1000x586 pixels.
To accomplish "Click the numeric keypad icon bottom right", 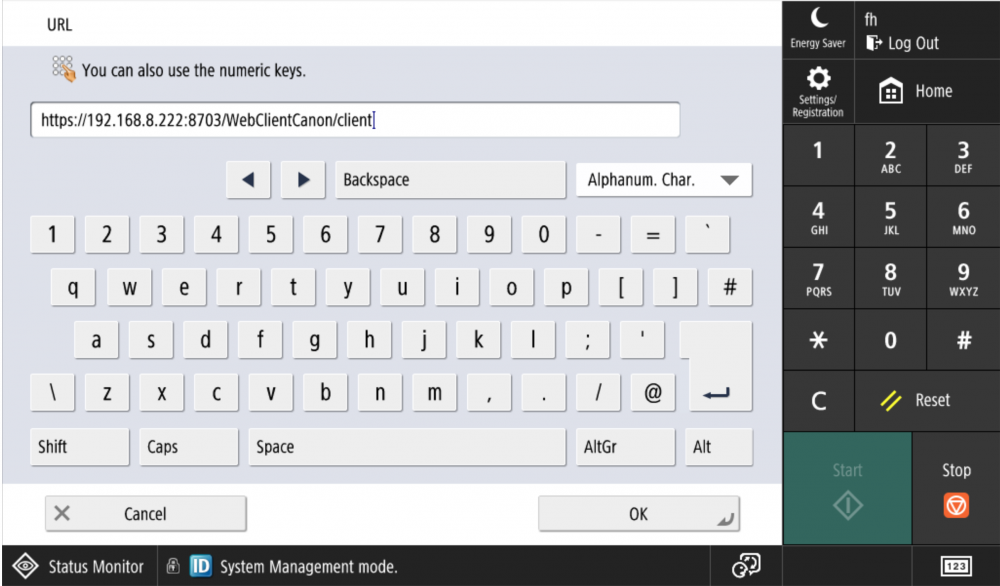I will click(x=955, y=567).
